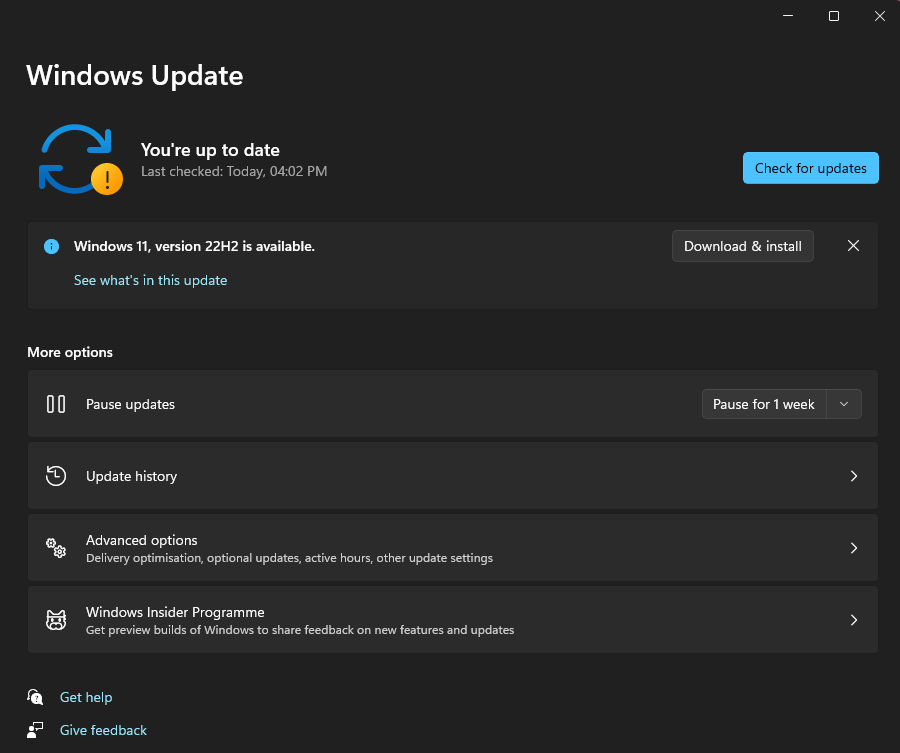Click the gears icon beside Advanced options
The height and width of the screenshot is (753, 900).
tap(56, 548)
